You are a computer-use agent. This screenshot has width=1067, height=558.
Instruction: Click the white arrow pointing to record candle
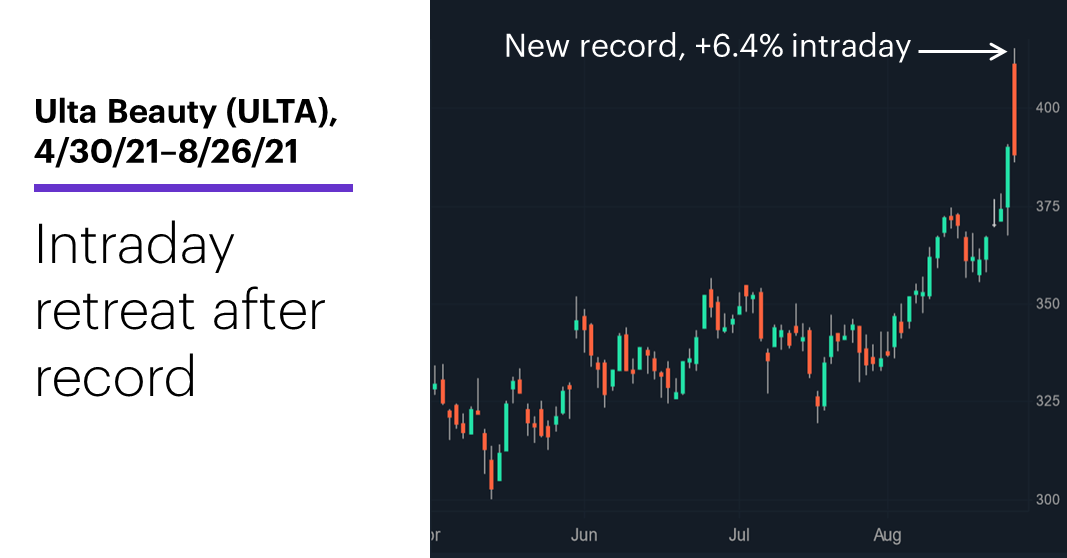(962, 50)
